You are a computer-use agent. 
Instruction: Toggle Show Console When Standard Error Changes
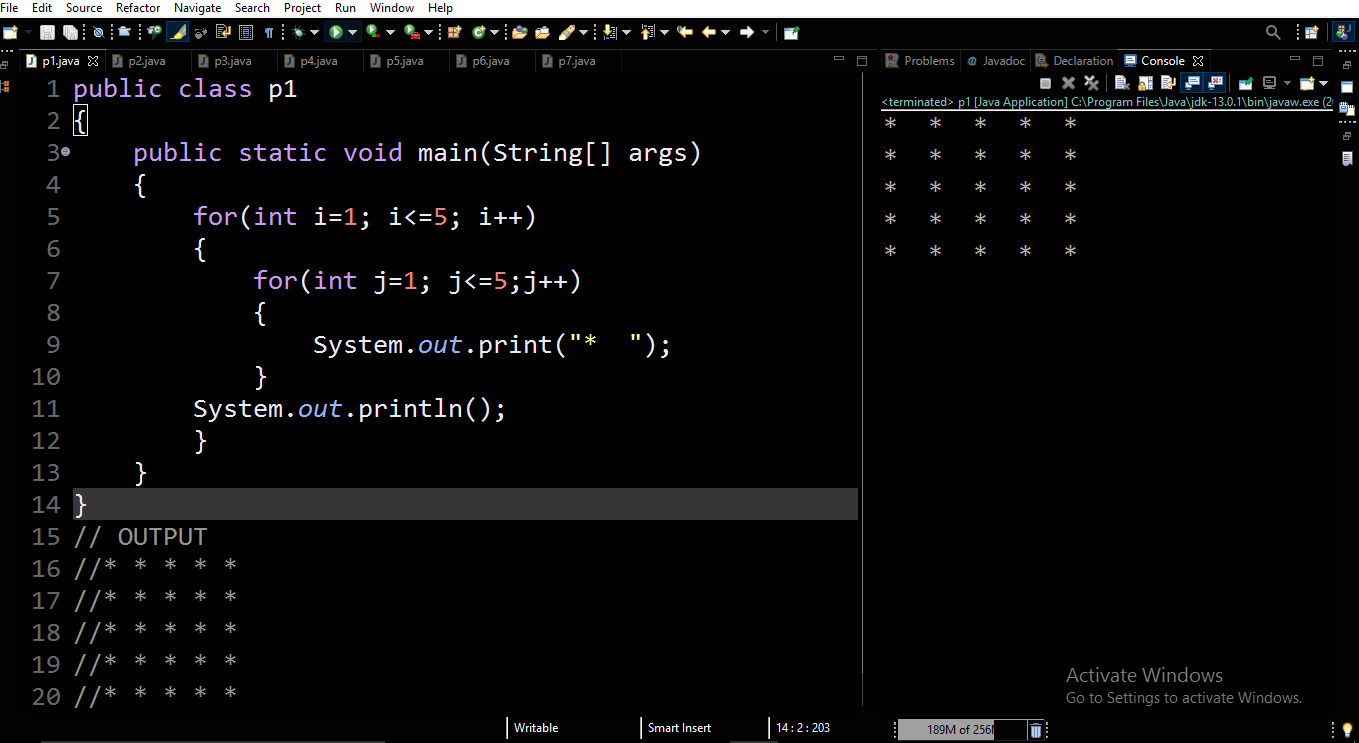pyautogui.click(x=1215, y=83)
